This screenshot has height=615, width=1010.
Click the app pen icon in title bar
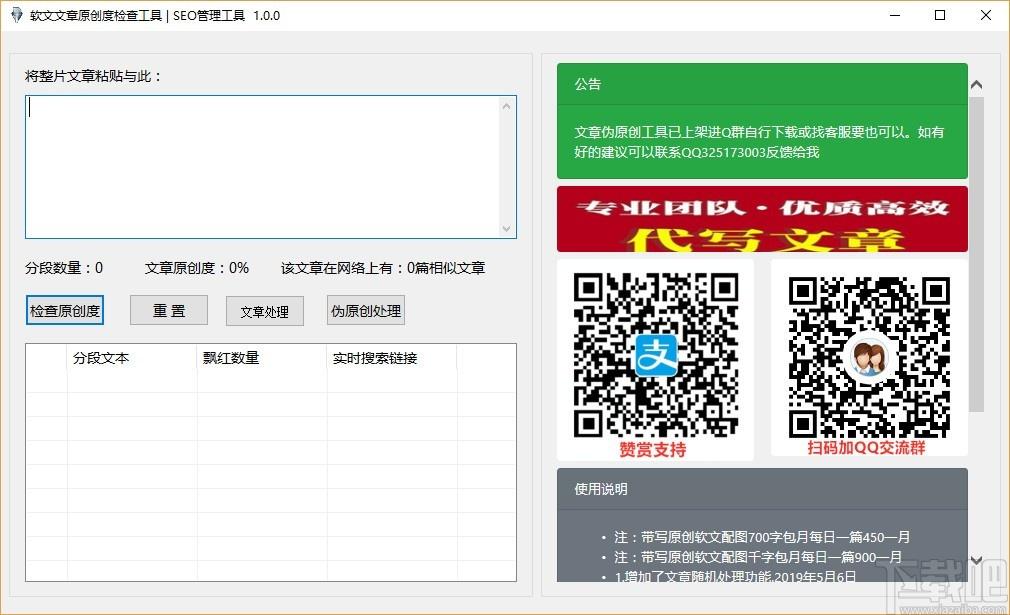(x=16, y=15)
